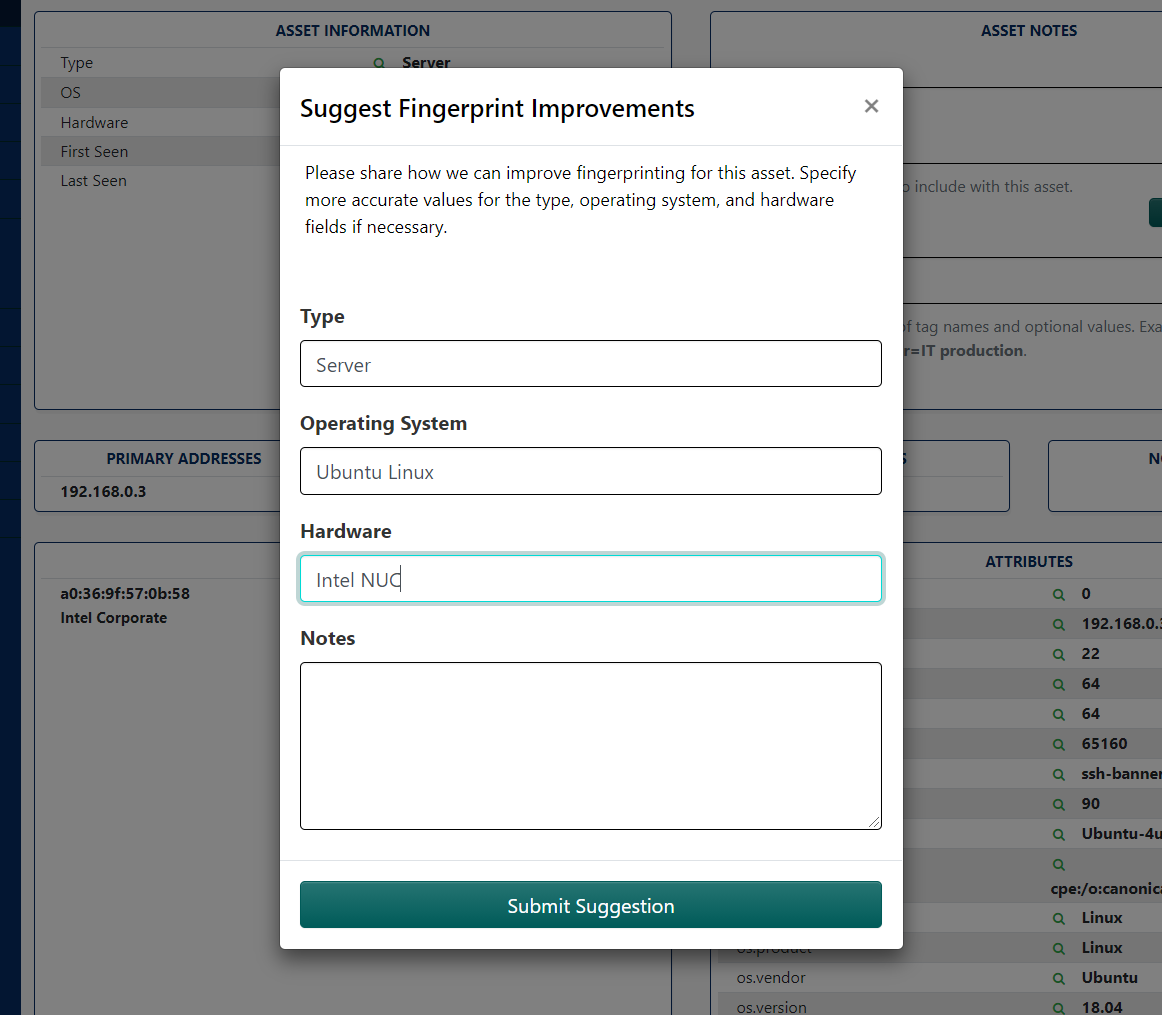Click the magnifier next to attribute value 0
The width and height of the screenshot is (1162, 1015).
tap(1059, 593)
